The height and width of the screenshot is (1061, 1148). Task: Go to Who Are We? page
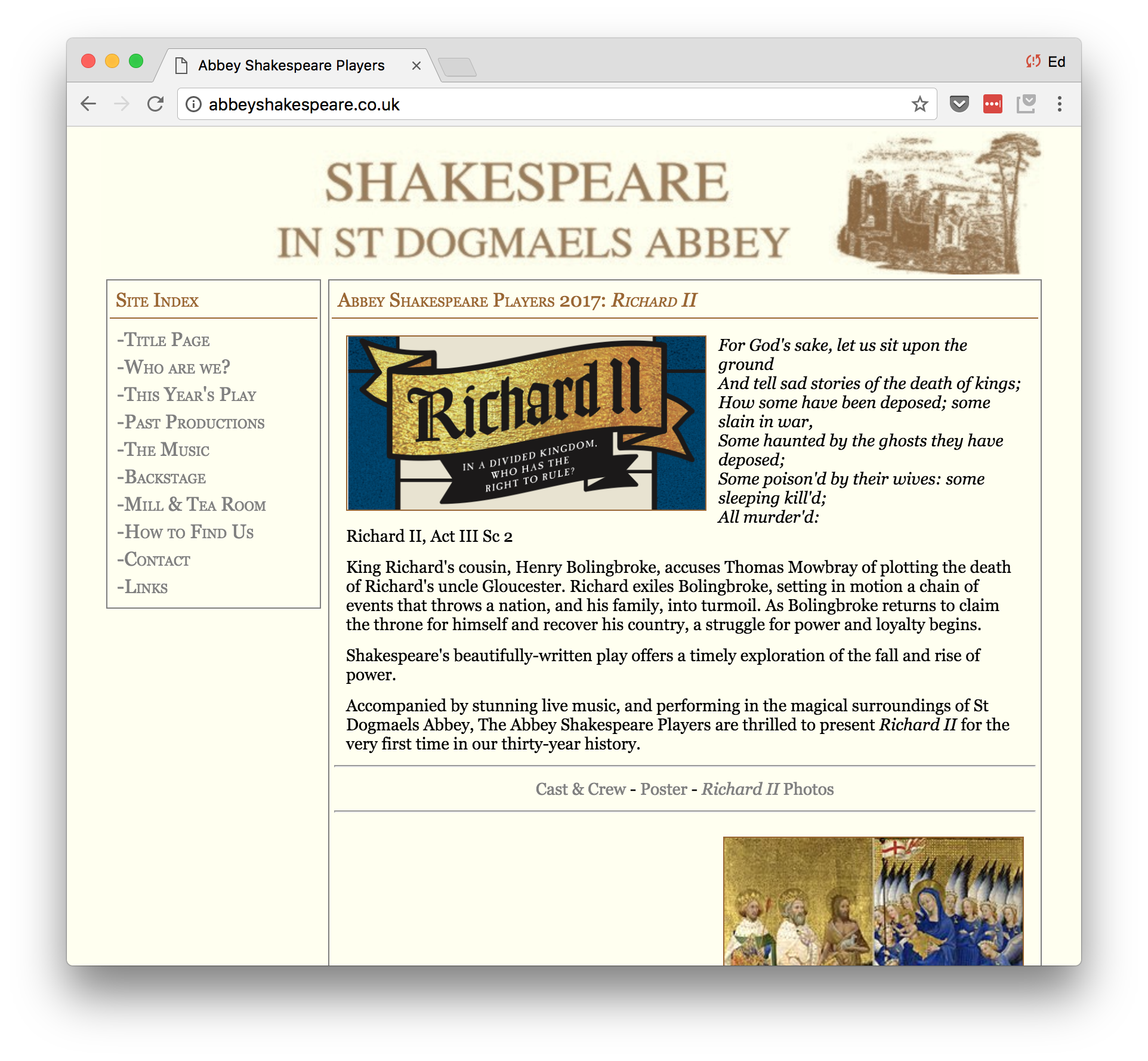point(176,368)
